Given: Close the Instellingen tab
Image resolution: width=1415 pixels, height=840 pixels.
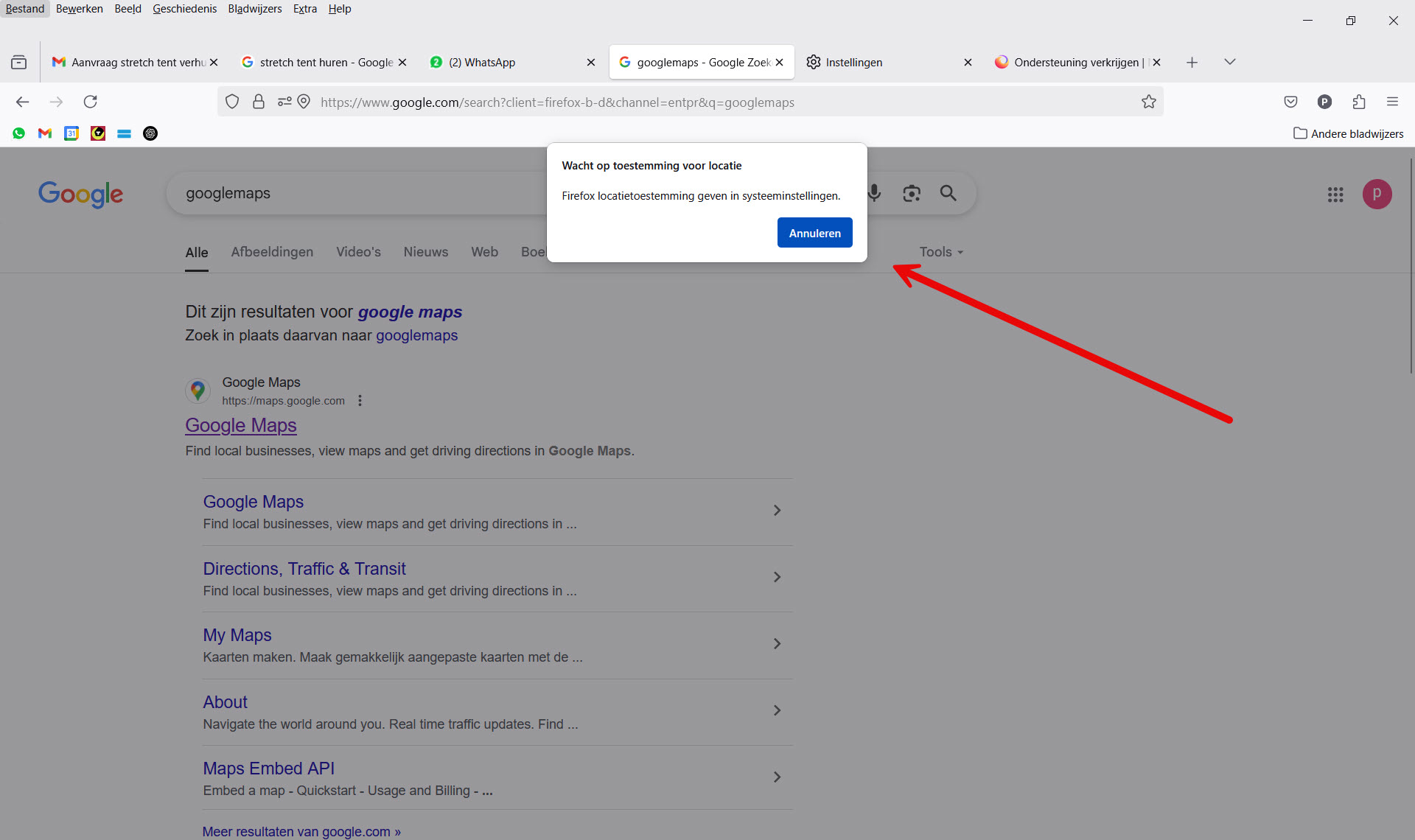Looking at the screenshot, I should tap(968, 63).
